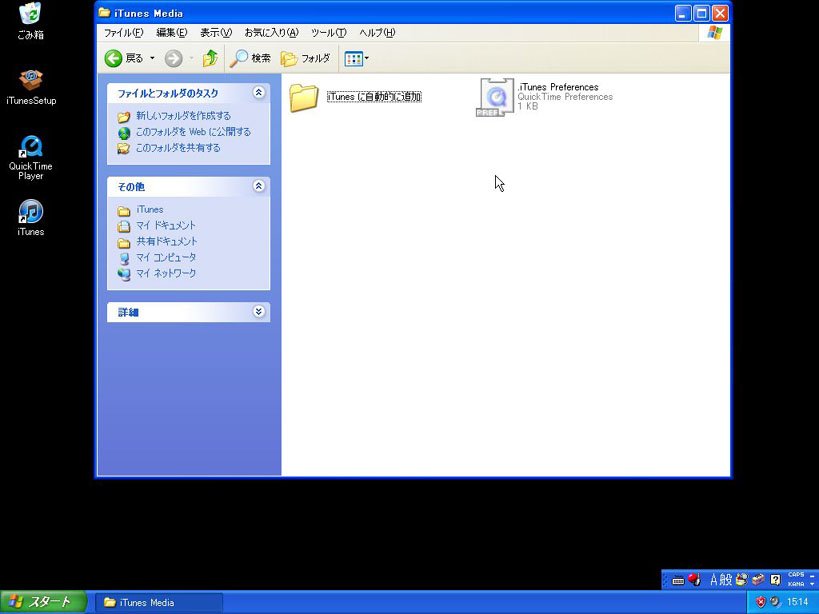Collapse the その他 panel
Screen dimensions: 819x614
259,186
